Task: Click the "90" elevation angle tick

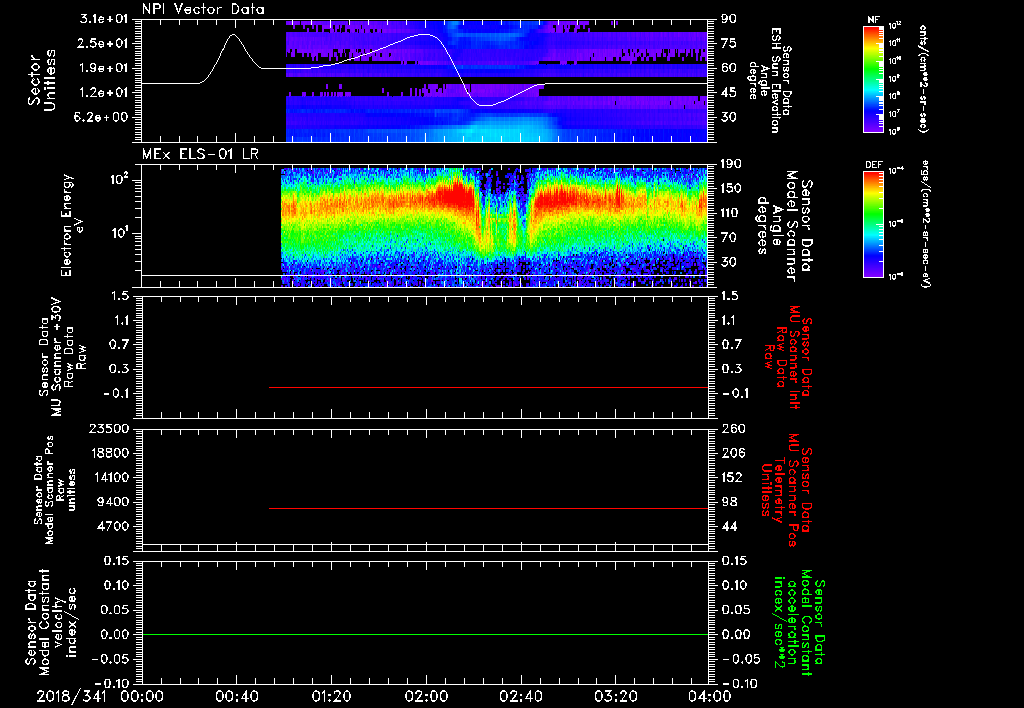Action: pyautogui.click(x=729, y=19)
